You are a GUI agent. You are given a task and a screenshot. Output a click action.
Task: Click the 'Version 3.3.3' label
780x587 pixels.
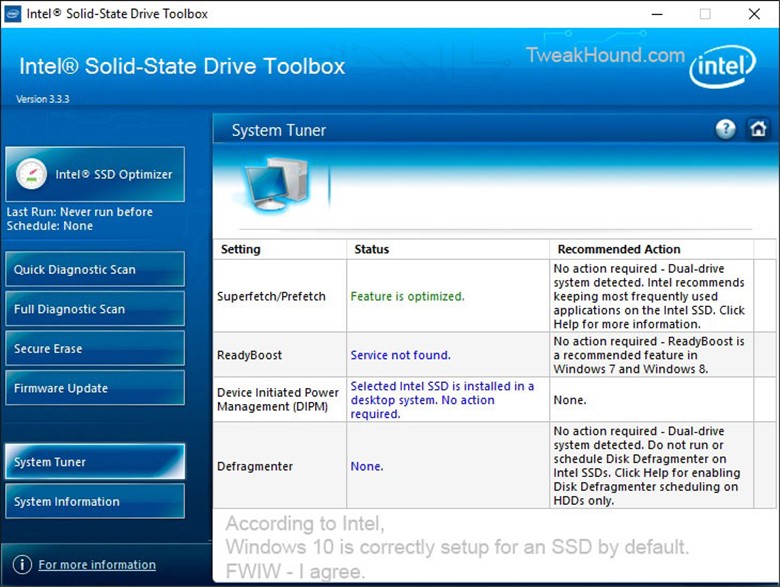(x=43, y=99)
